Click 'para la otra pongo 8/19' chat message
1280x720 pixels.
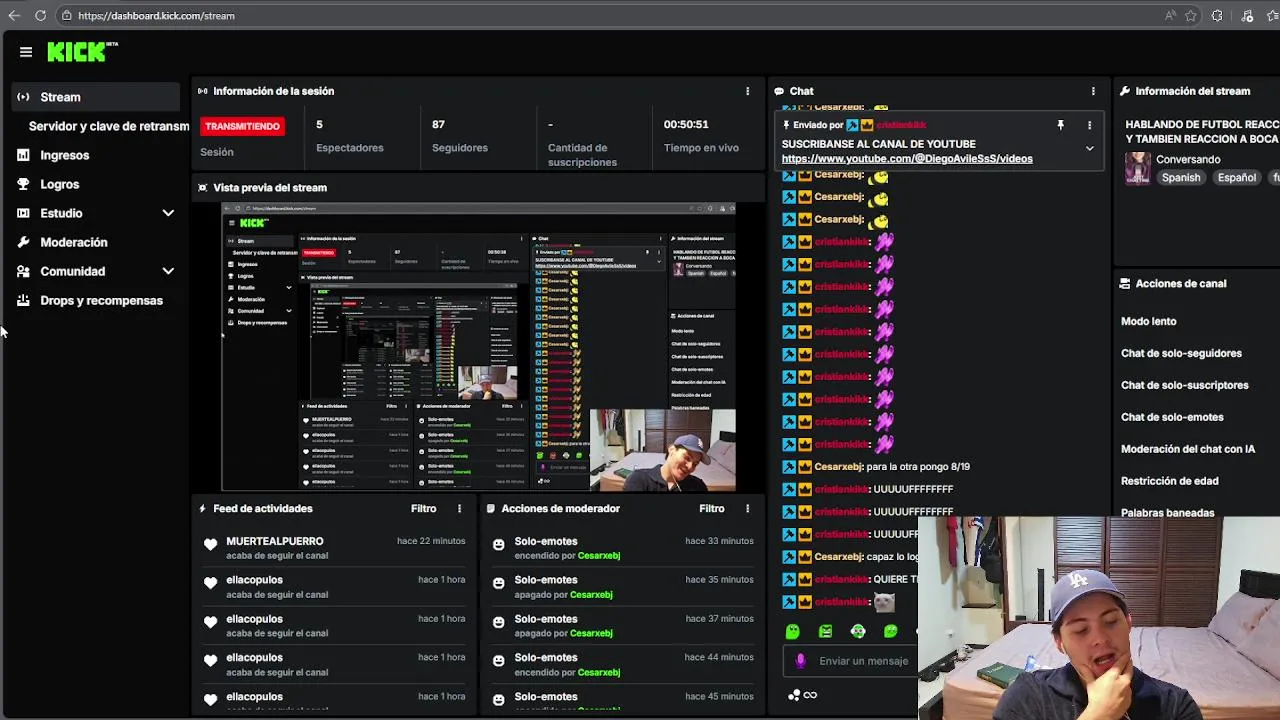pyautogui.click(x=918, y=467)
